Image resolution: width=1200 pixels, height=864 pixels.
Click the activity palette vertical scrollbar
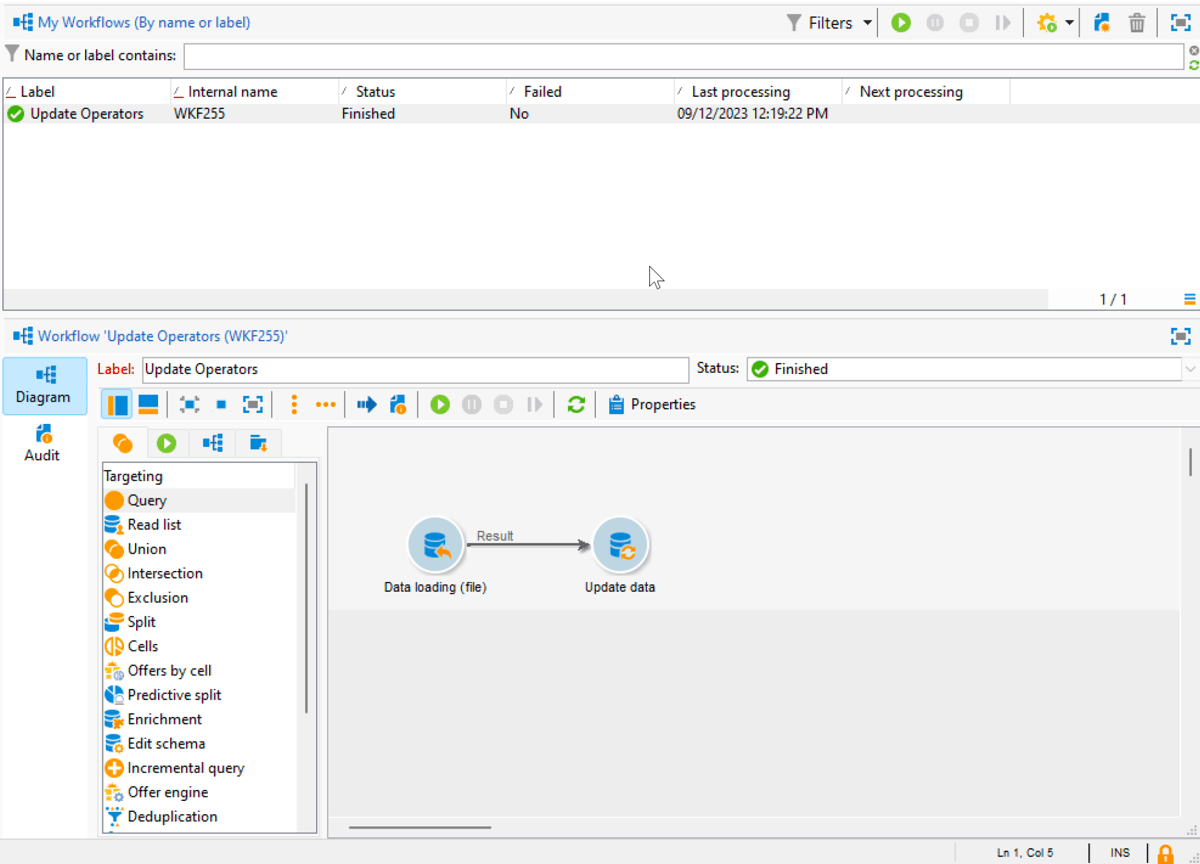307,598
